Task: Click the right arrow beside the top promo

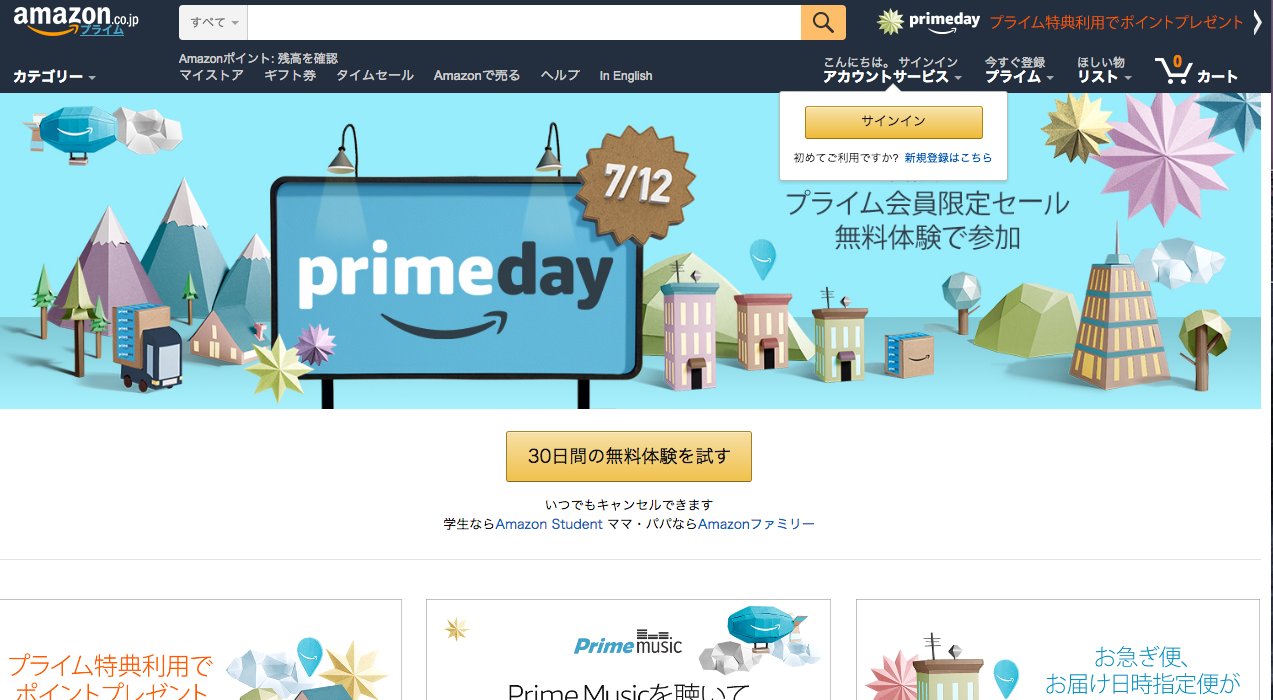Action: (x=1257, y=22)
